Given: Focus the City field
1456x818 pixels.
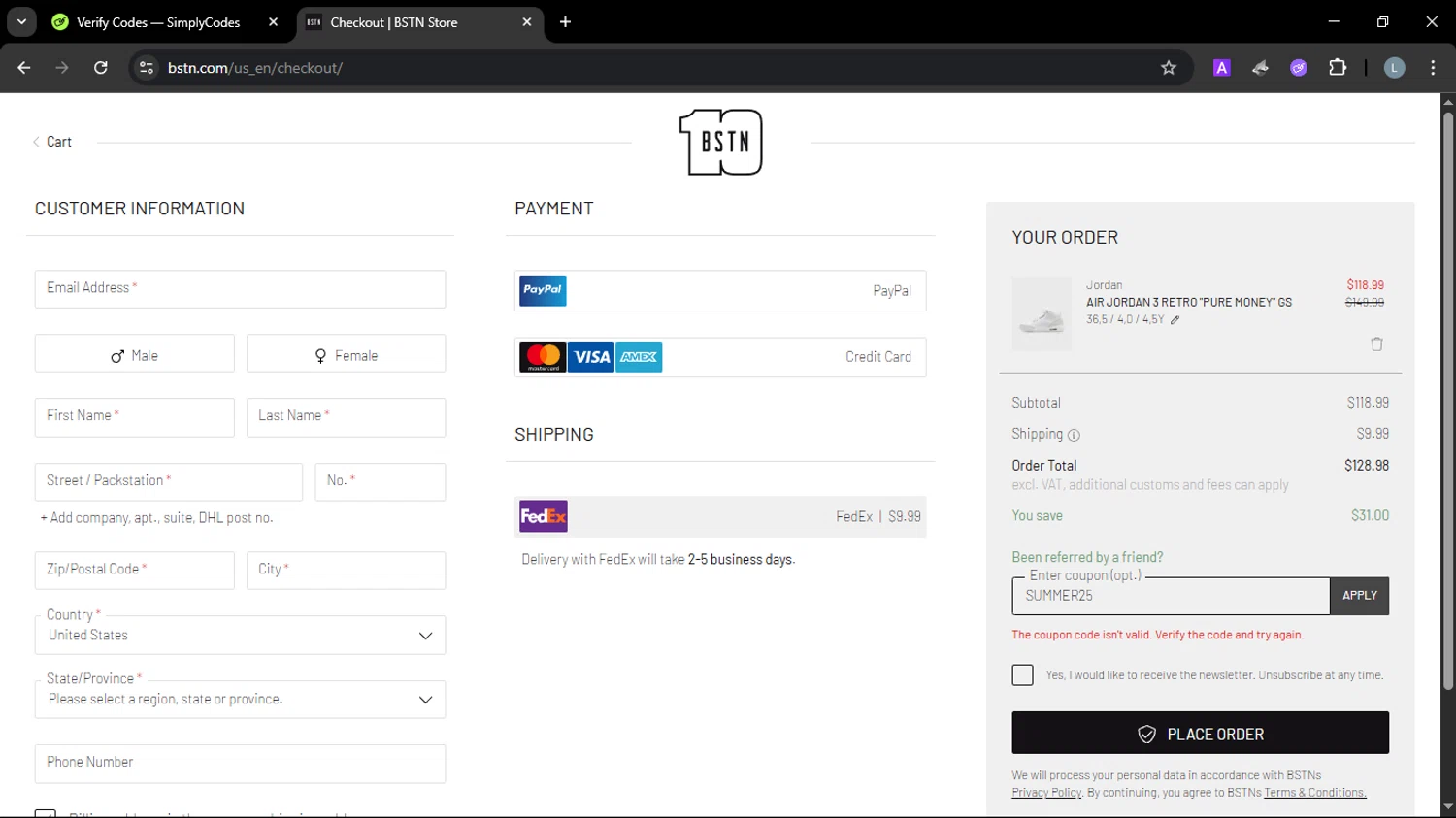Looking at the screenshot, I should [x=346, y=571].
